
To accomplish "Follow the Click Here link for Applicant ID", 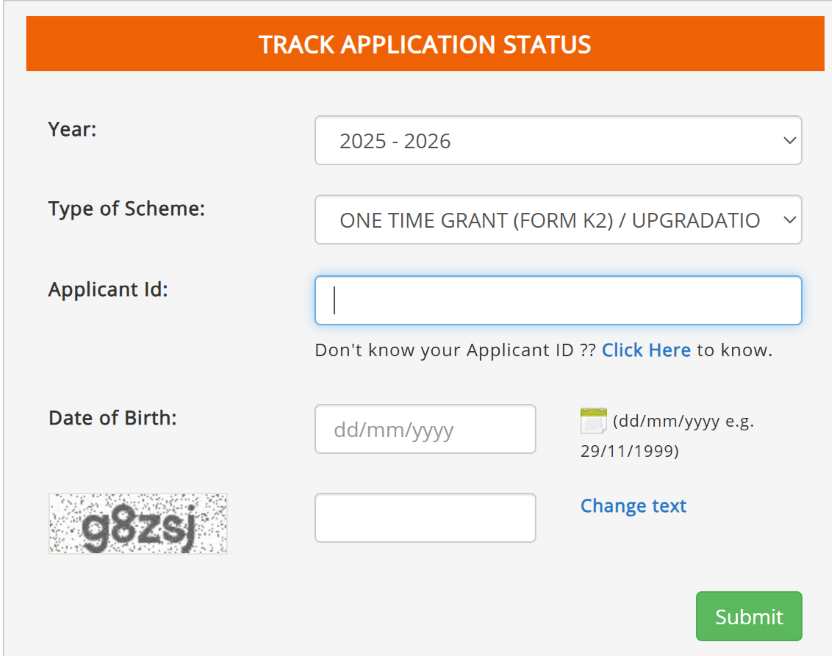I will coord(646,350).
